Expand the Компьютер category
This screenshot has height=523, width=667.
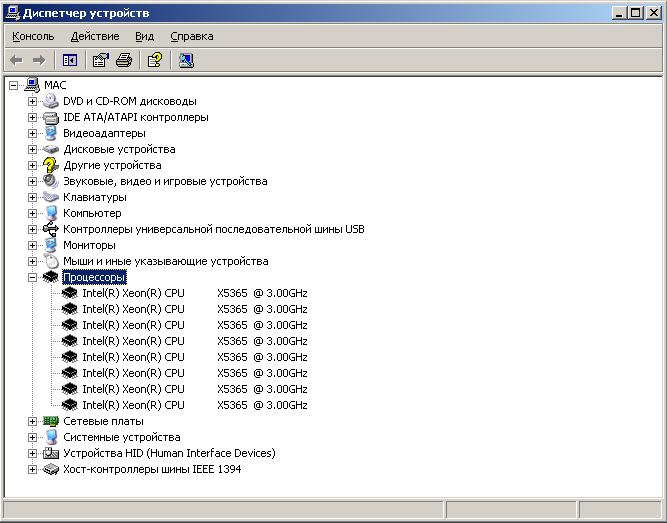32,213
